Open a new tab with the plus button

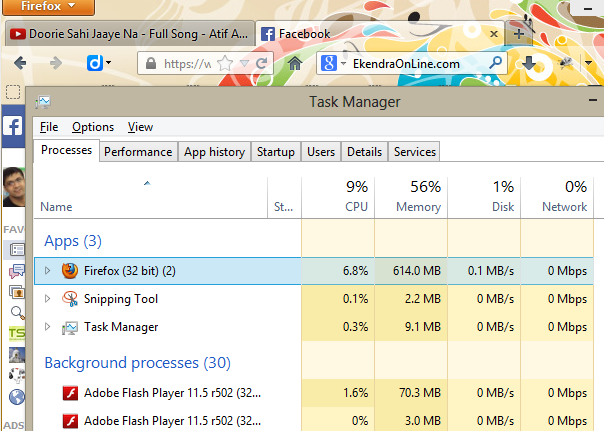point(518,34)
